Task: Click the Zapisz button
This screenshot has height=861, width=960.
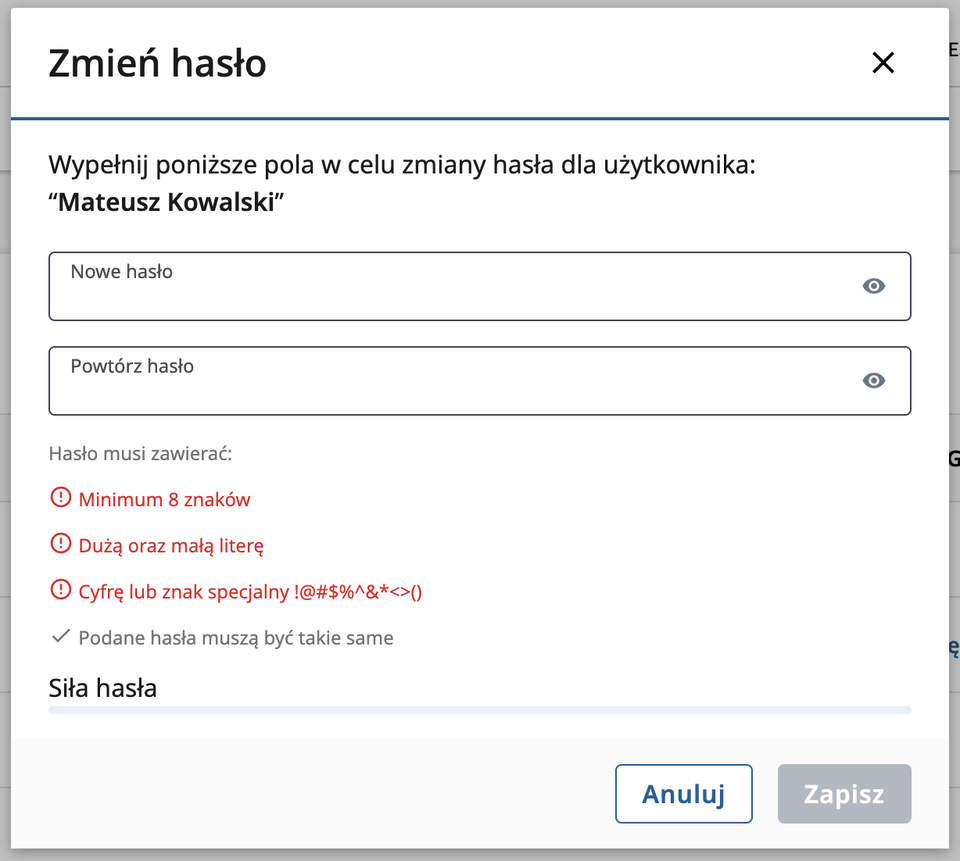Action: pyautogui.click(x=844, y=794)
